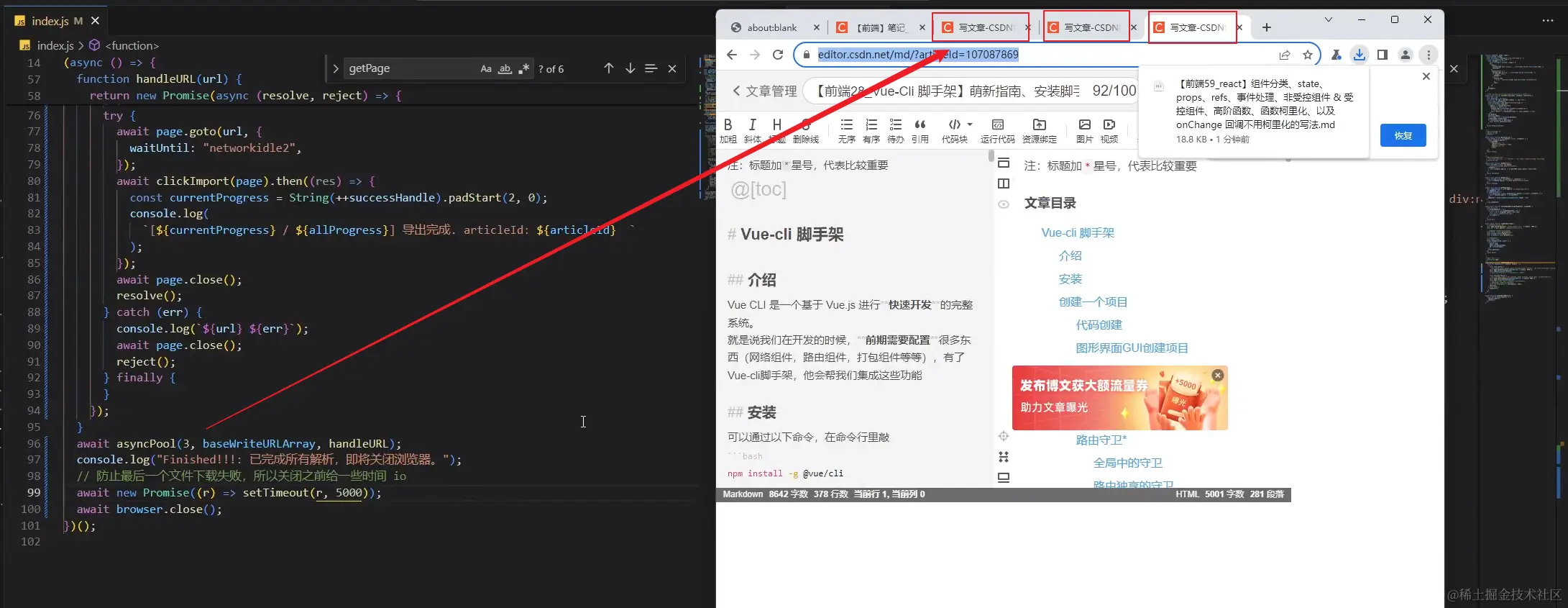This screenshot has width=1568, height=608.
Task: Switch to the 【前端】笔记 browser tab
Action: [881, 27]
